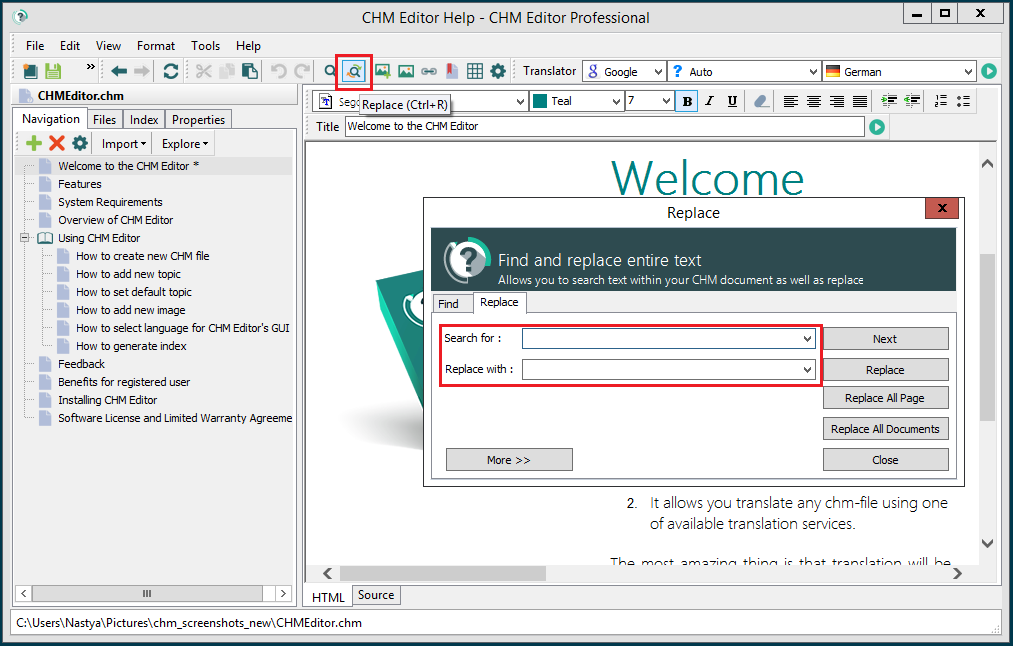Expand search options with More button
This screenshot has width=1013, height=646.
509,459
